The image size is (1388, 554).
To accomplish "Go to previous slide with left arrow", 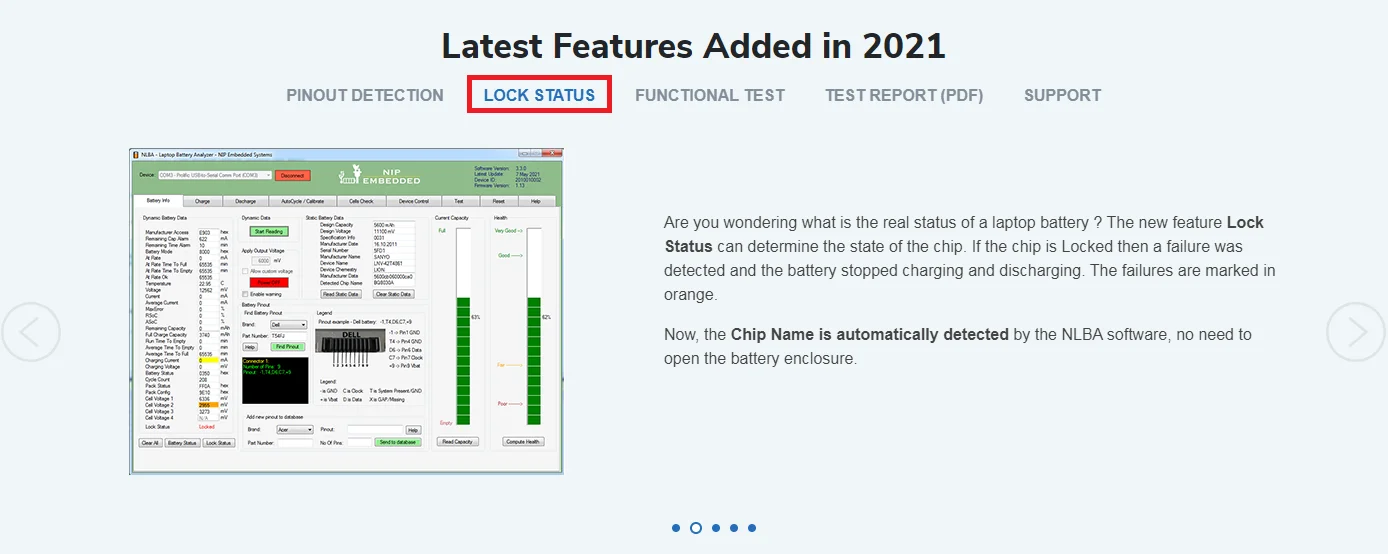I will point(29,332).
